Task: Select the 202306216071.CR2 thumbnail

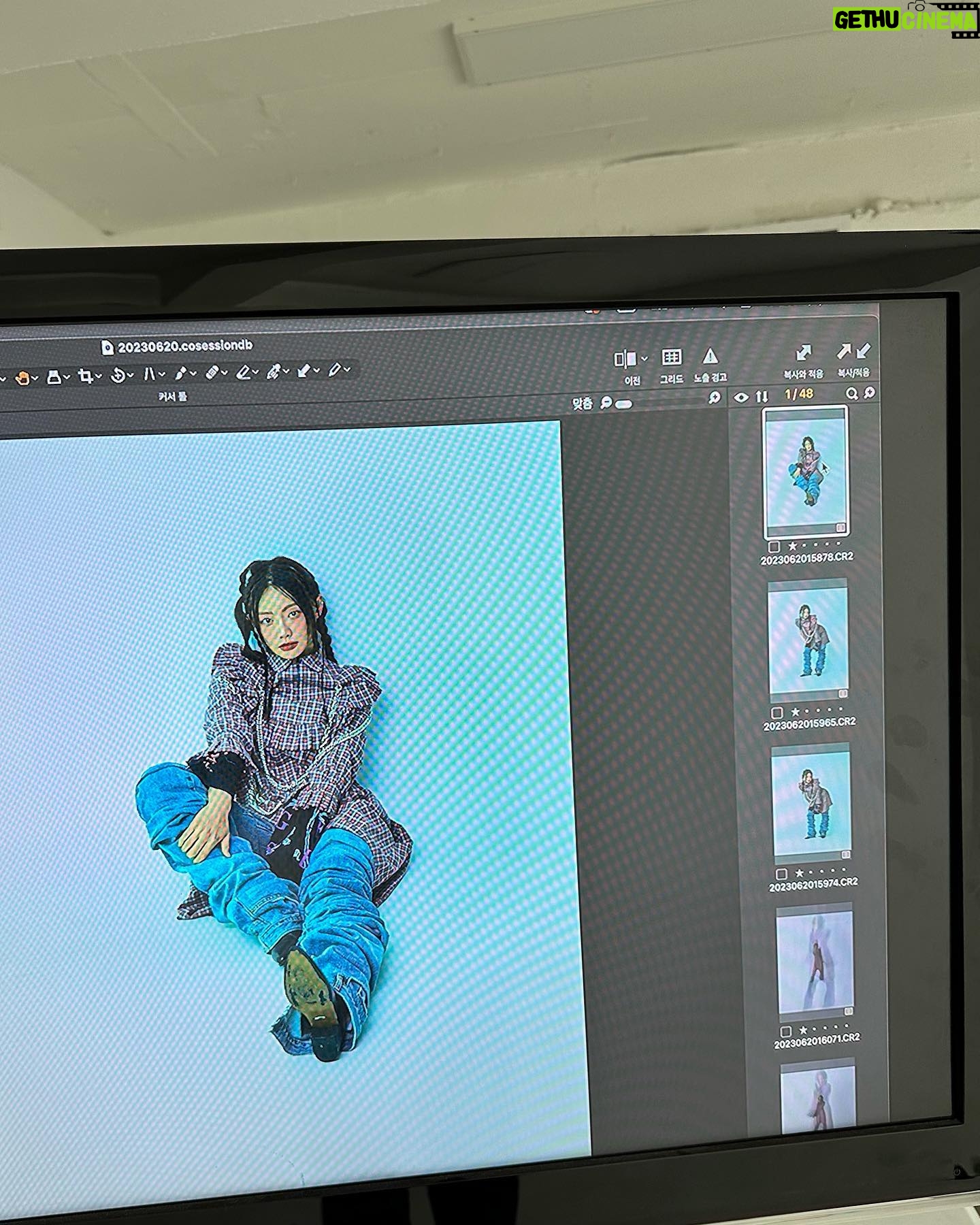Action: pyautogui.click(x=815, y=961)
